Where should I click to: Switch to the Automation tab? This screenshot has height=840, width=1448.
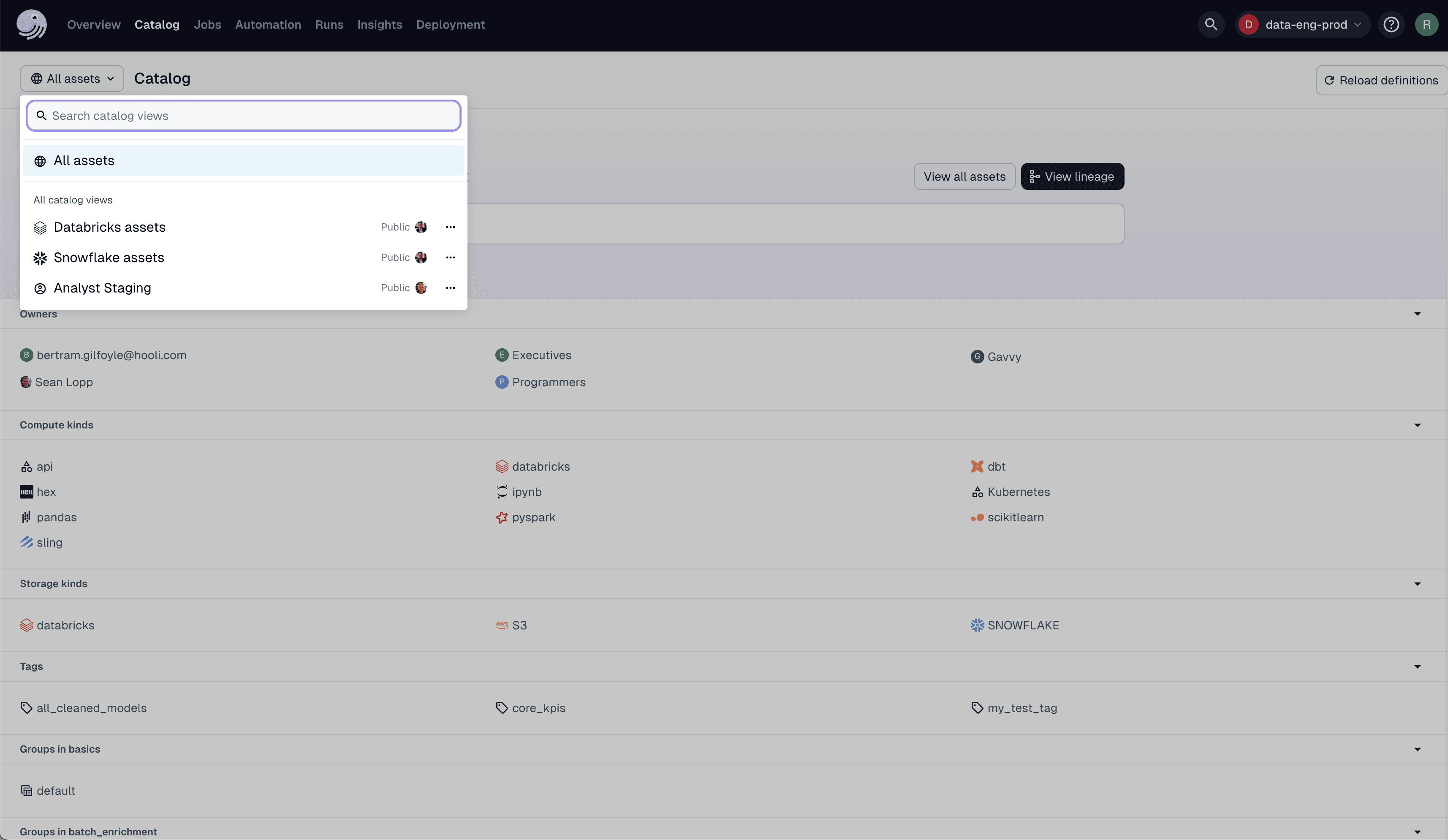268,24
